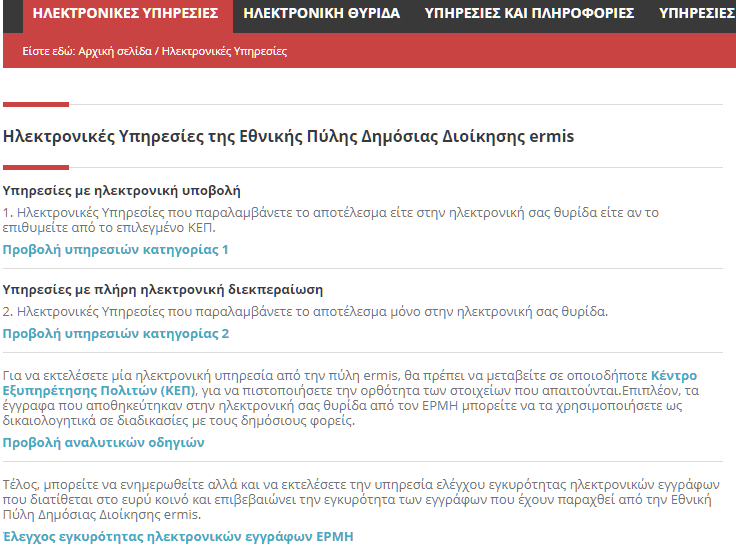Click paragraph starting 'Τέλος, μπορείτε να ενημερωθείτε'
Viewport: 736px width, 559px height.
(360, 499)
